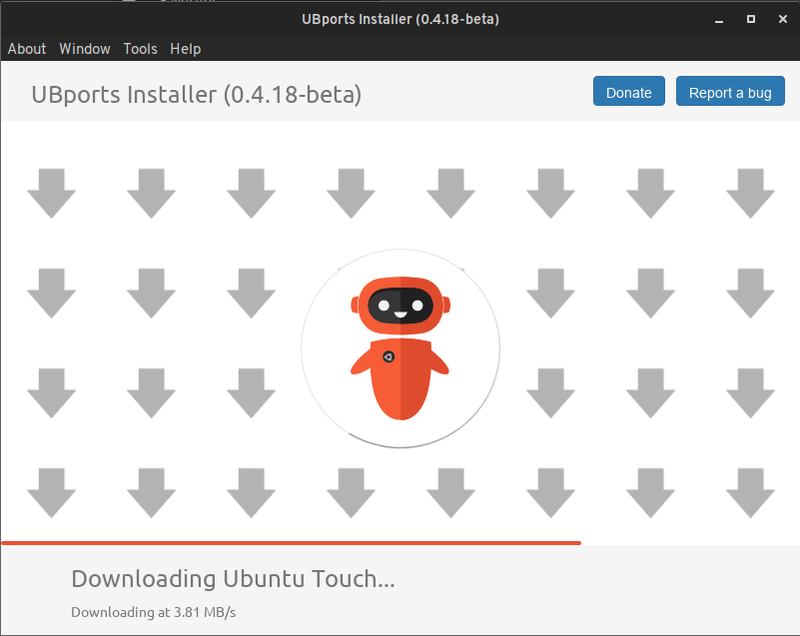The height and width of the screenshot is (636, 800).
Task: Click the download arrow in the top-left corner
Action: [x=51, y=193]
